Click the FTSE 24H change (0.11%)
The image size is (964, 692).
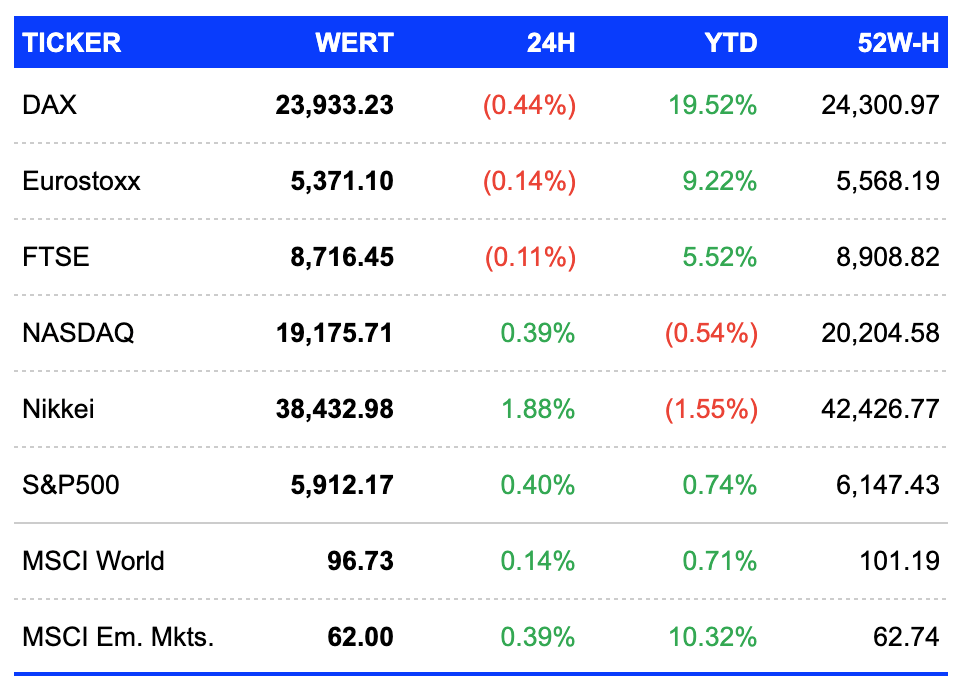(x=531, y=257)
